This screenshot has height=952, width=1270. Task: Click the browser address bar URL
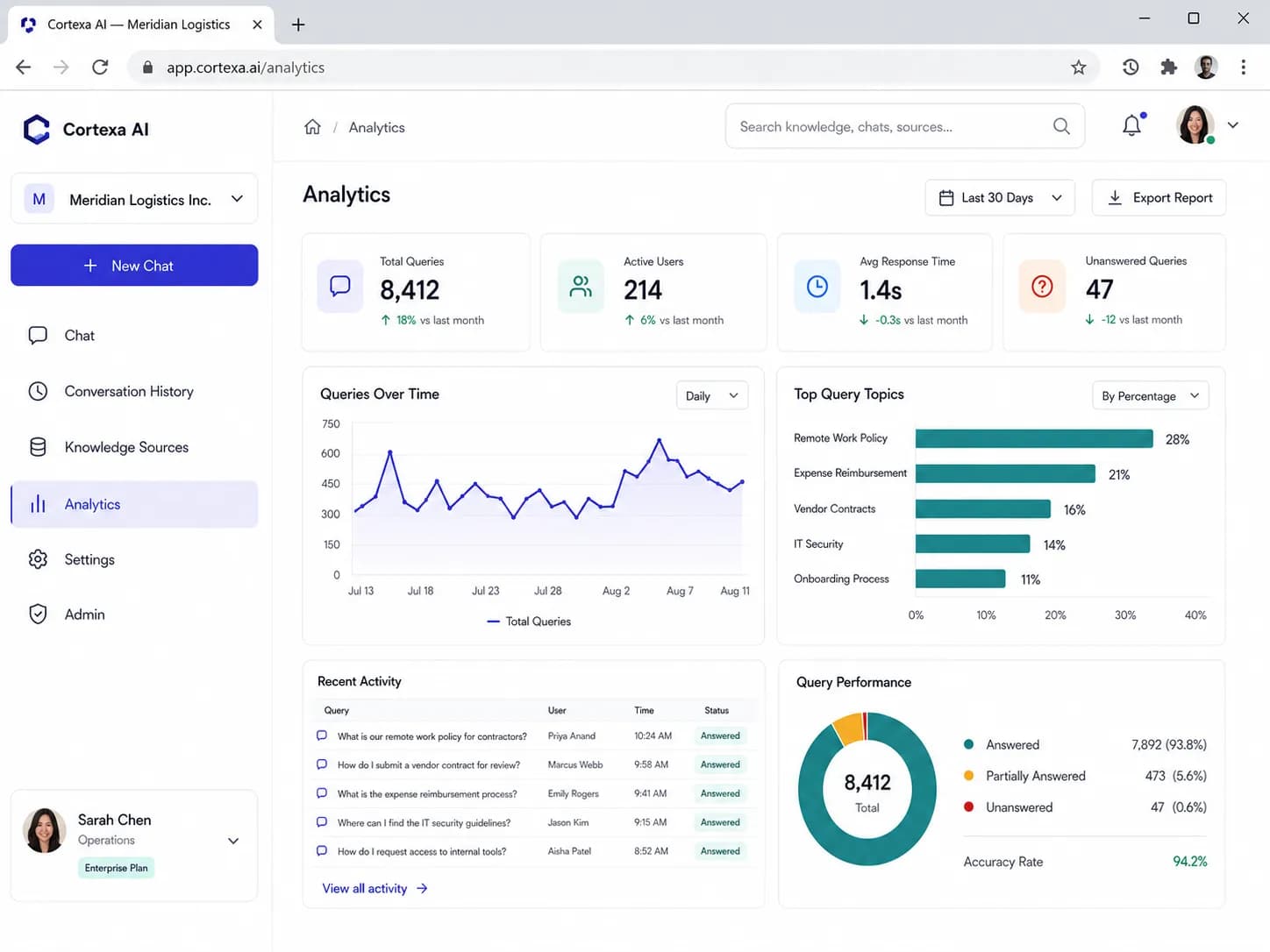246,67
